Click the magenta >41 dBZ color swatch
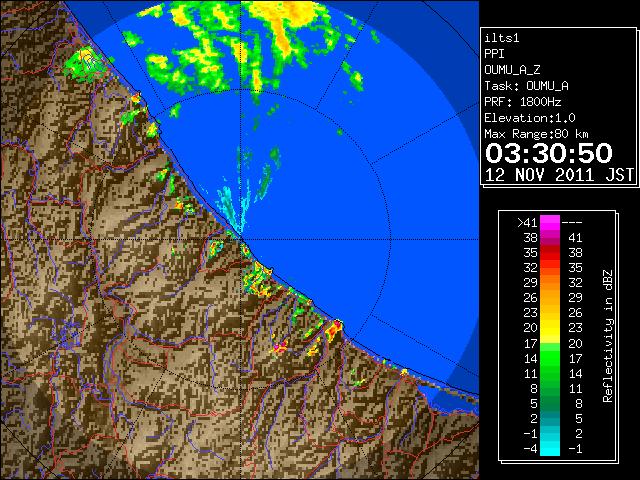Image resolution: width=640 pixels, height=480 pixels. [550, 223]
